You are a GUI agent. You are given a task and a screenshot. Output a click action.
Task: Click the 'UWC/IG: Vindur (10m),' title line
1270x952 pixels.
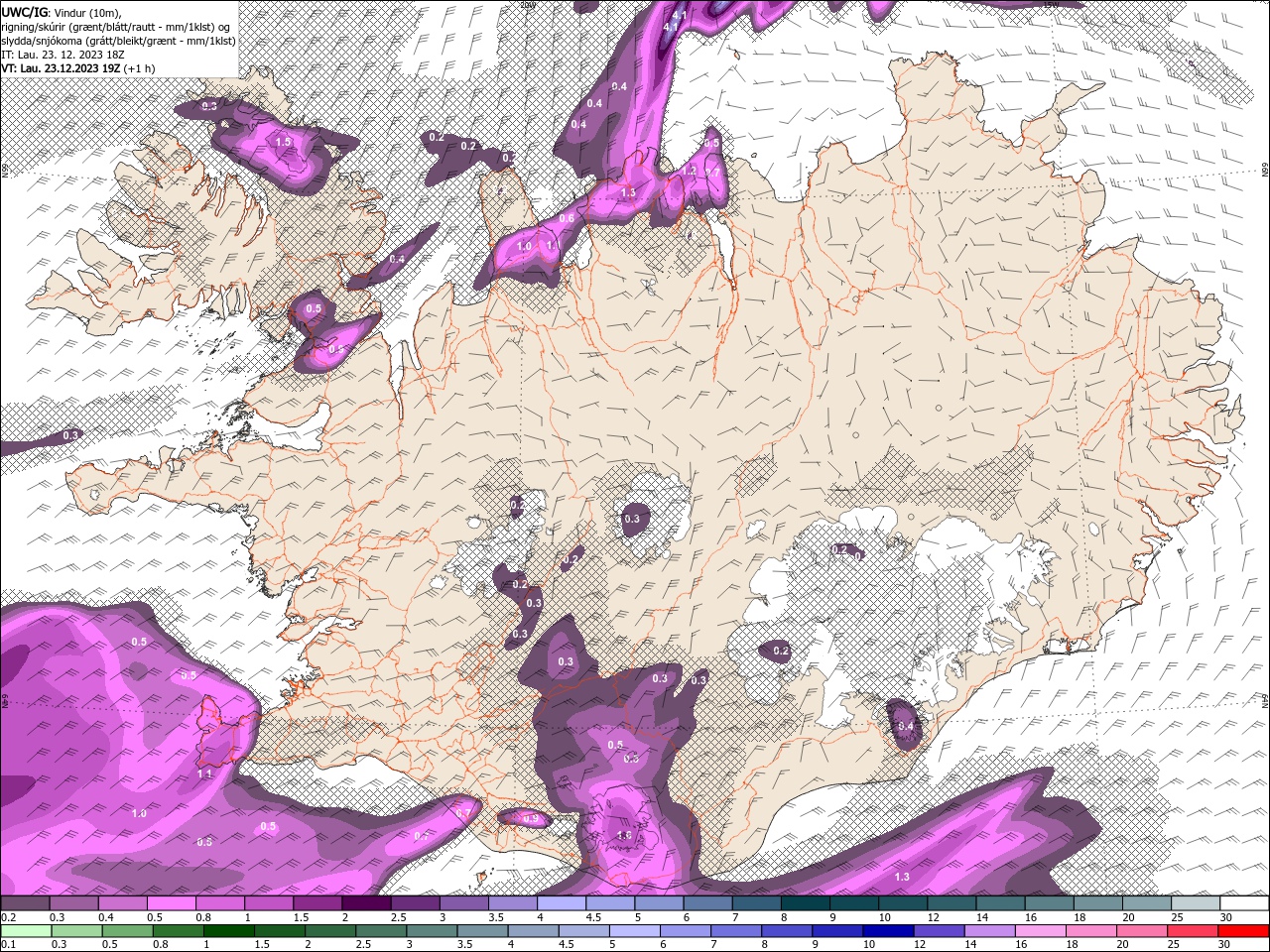(61, 12)
